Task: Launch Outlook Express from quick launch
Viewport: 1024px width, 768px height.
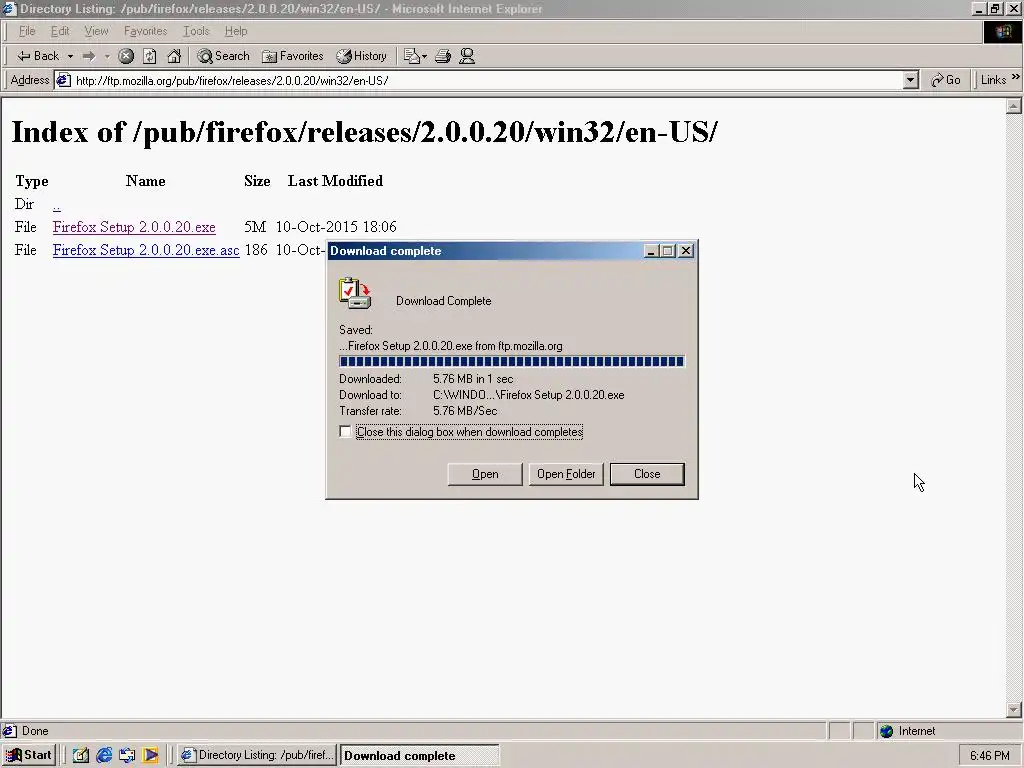Action: [x=127, y=756]
